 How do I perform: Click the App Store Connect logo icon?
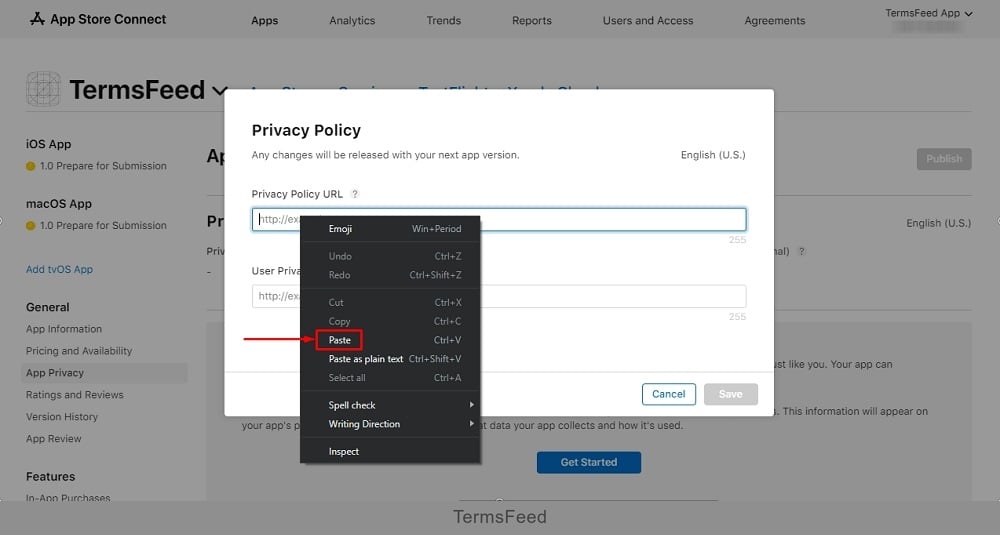[x=37, y=19]
